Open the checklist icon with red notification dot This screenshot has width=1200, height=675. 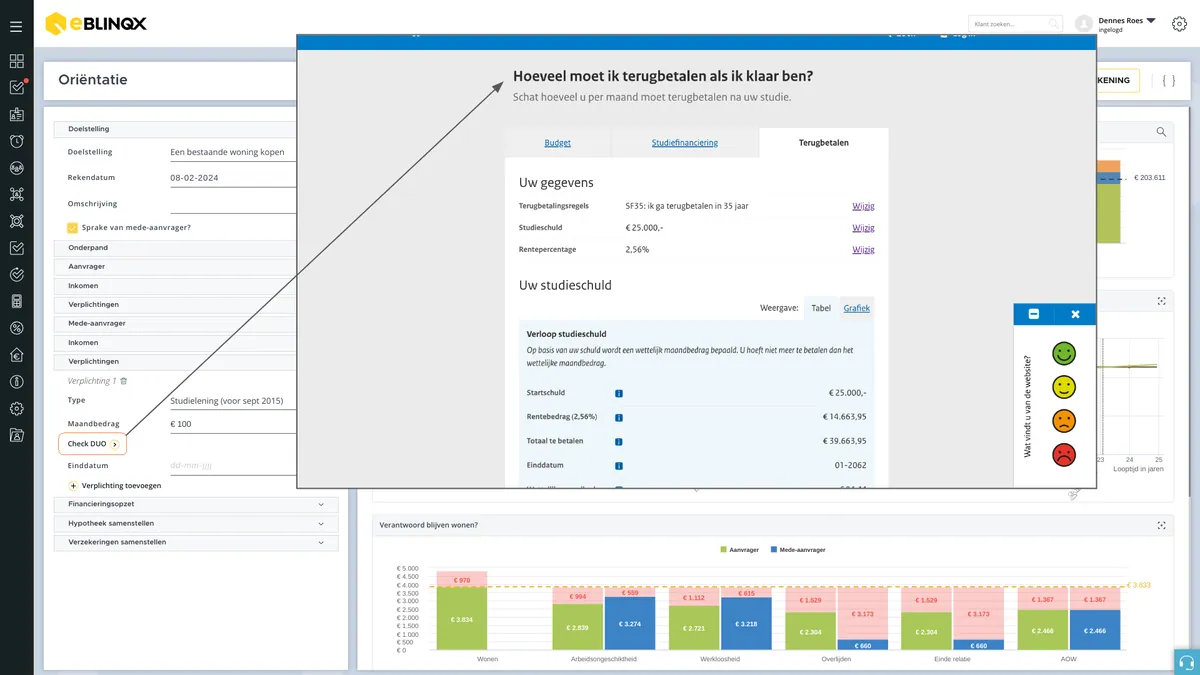17,87
